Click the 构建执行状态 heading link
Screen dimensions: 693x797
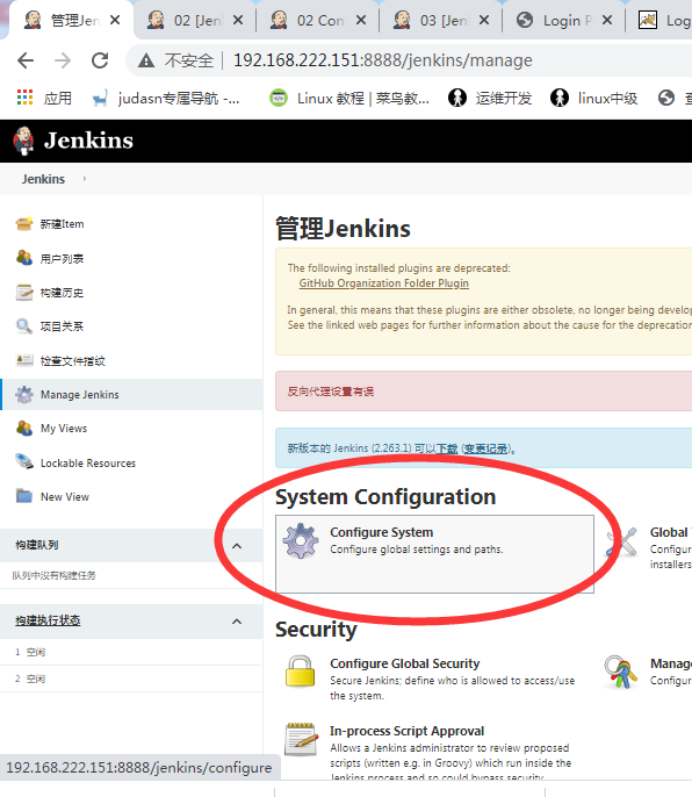(48, 620)
